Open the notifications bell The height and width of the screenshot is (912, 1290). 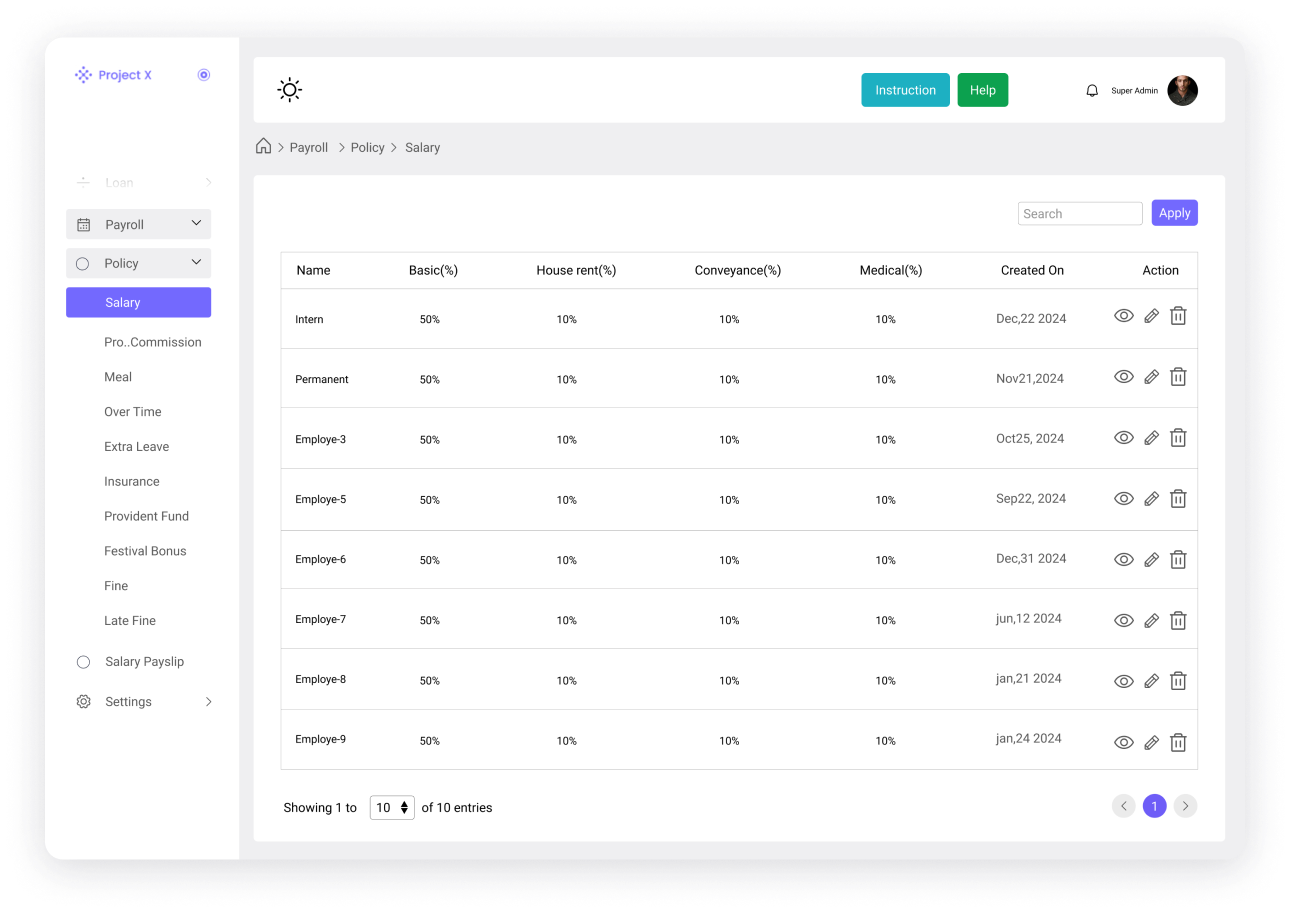(1092, 91)
